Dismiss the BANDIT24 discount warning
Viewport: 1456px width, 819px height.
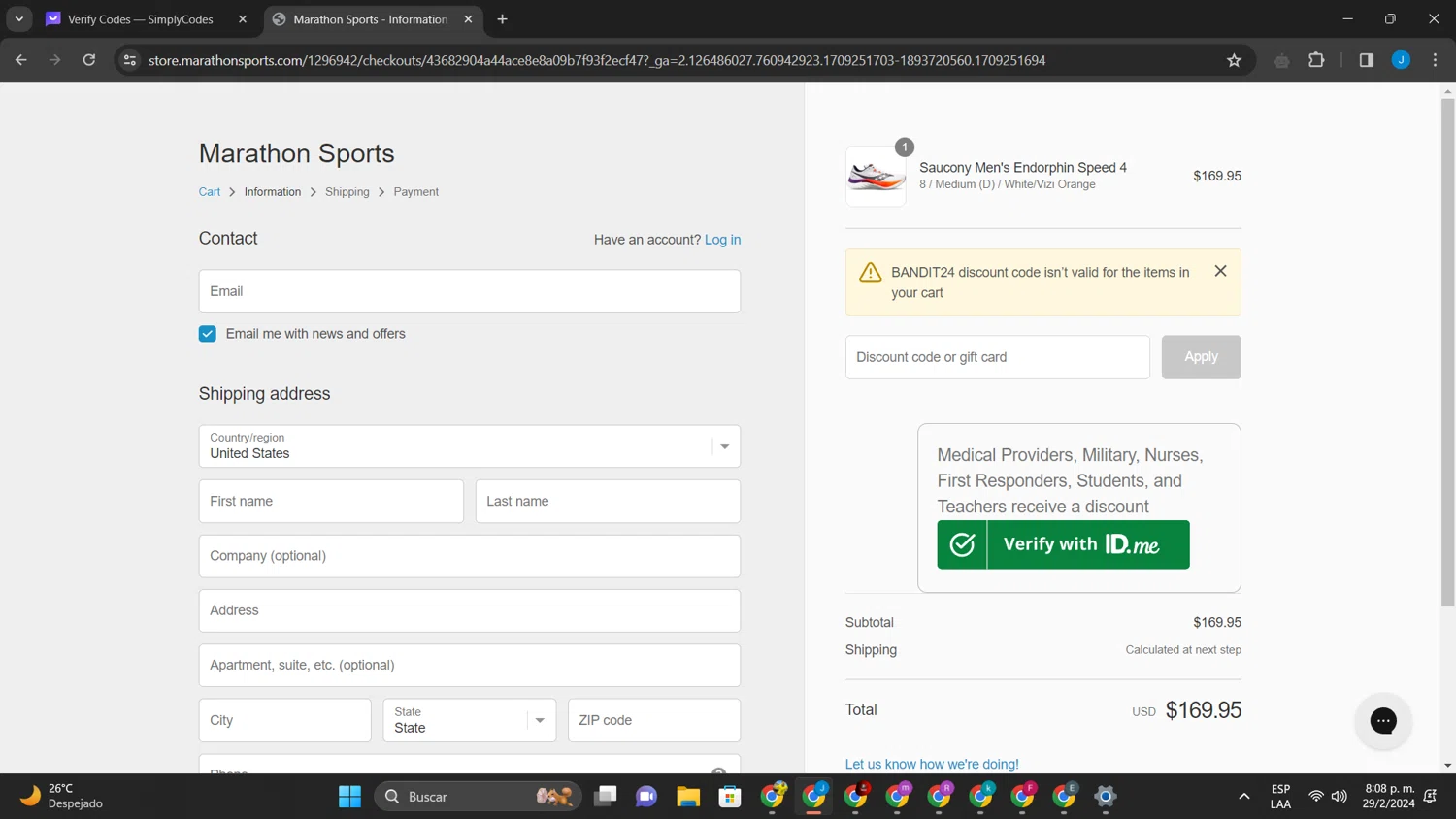tap(1220, 271)
